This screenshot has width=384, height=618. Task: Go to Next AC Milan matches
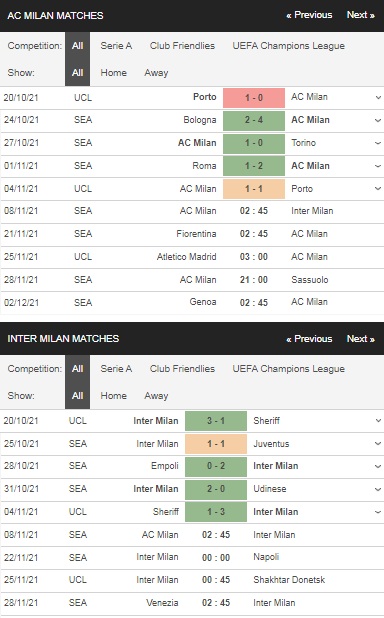(360, 15)
